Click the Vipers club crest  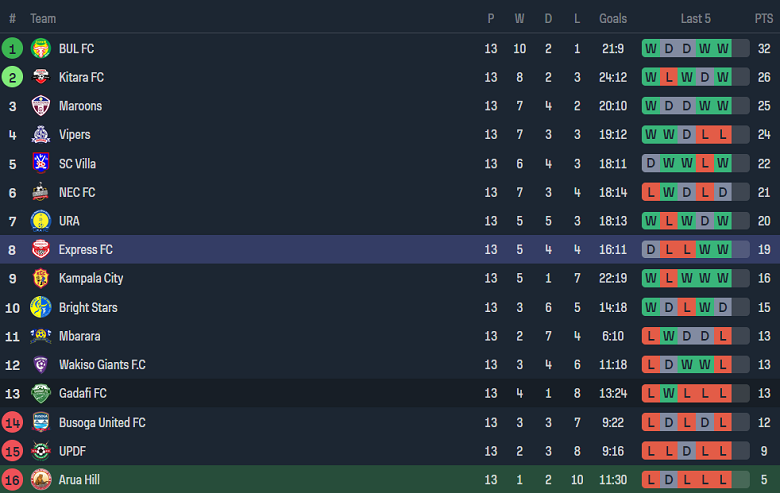[x=41, y=135]
